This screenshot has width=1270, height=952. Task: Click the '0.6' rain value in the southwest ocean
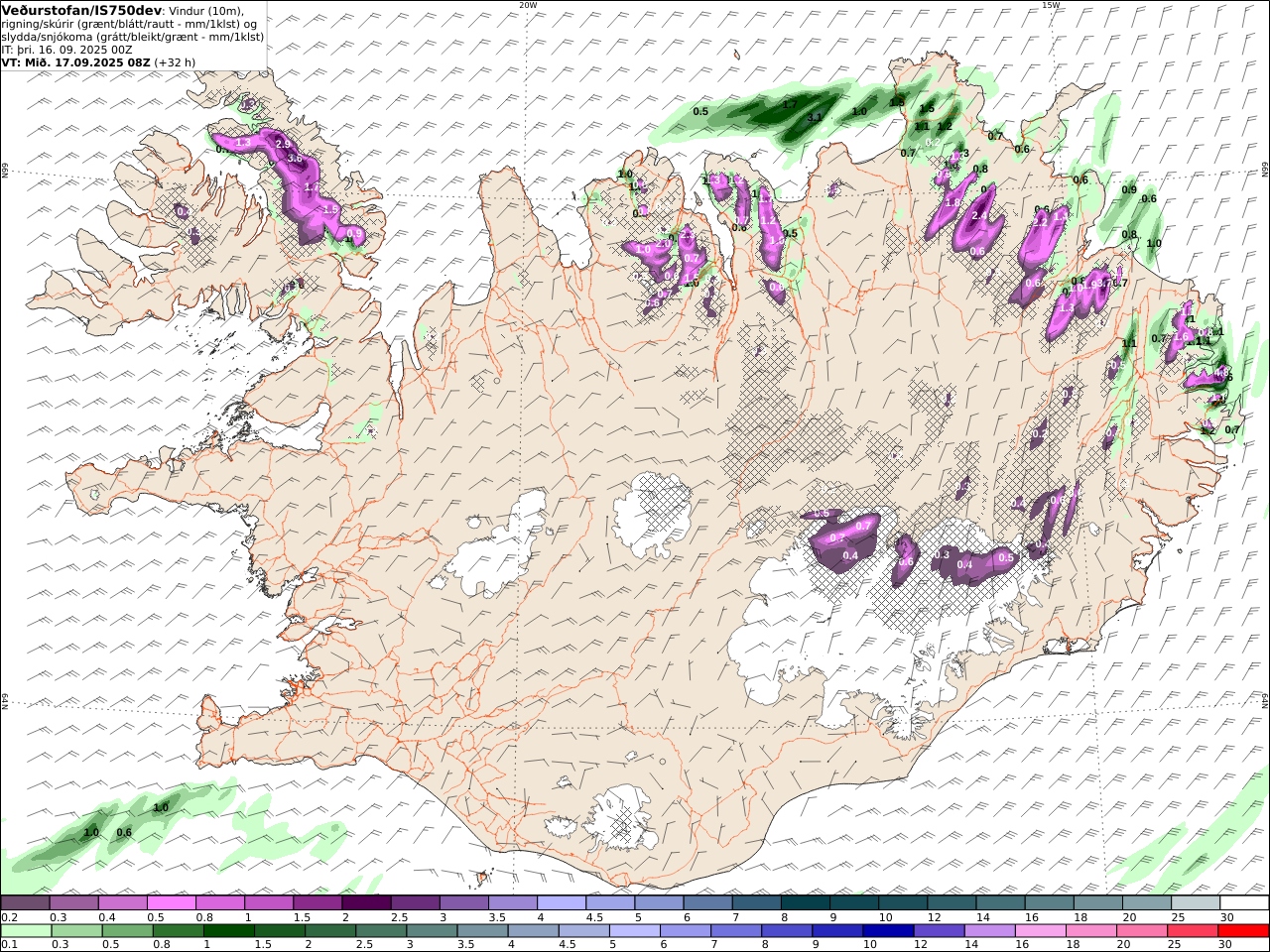click(x=124, y=832)
